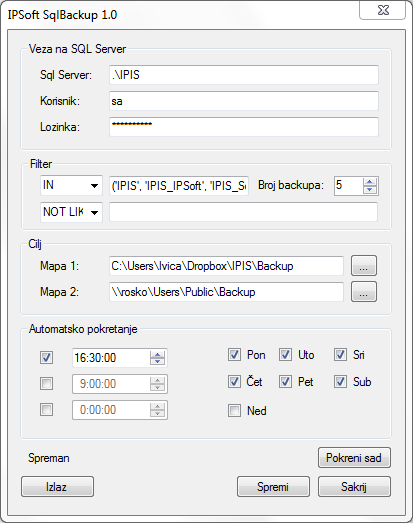The width and height of the screenshot is (413, 523).
Task: Save settings with Spremi button
Action: click(273, 487)
